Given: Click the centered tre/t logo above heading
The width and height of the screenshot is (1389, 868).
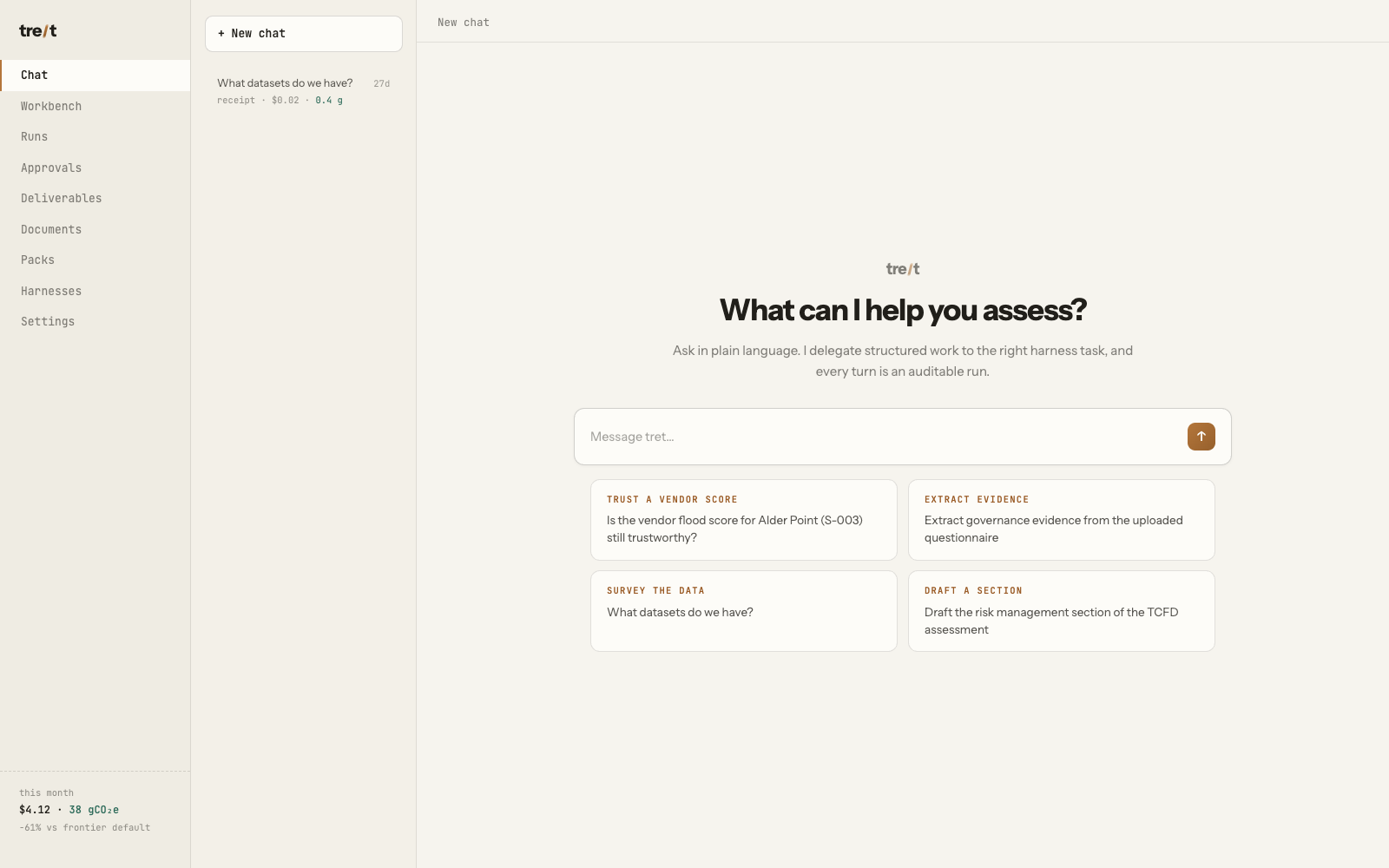Looking at the screenshot, I should (x=903, y=269).
